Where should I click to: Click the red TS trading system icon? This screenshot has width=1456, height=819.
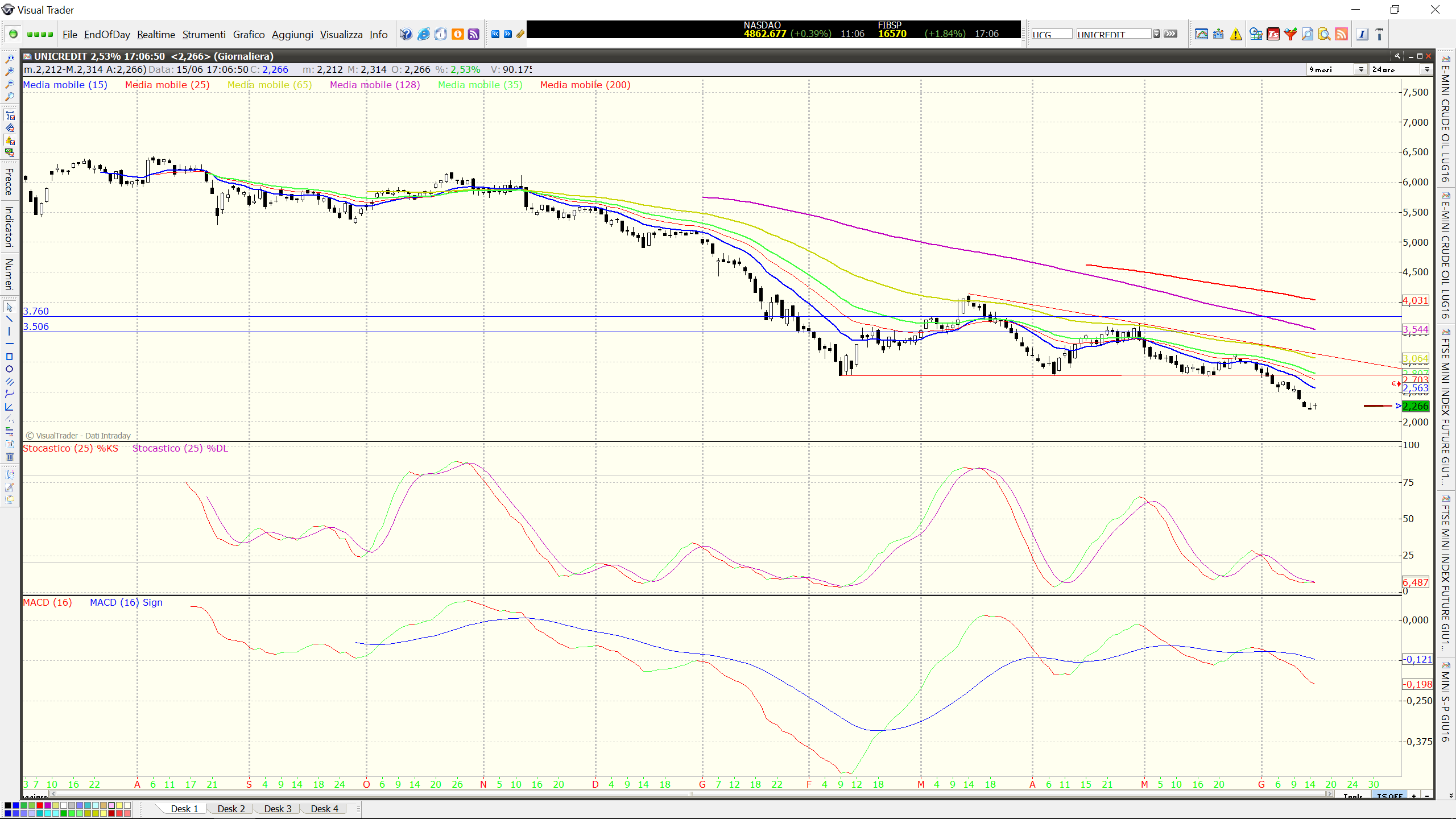click(x=1273, y=34)
